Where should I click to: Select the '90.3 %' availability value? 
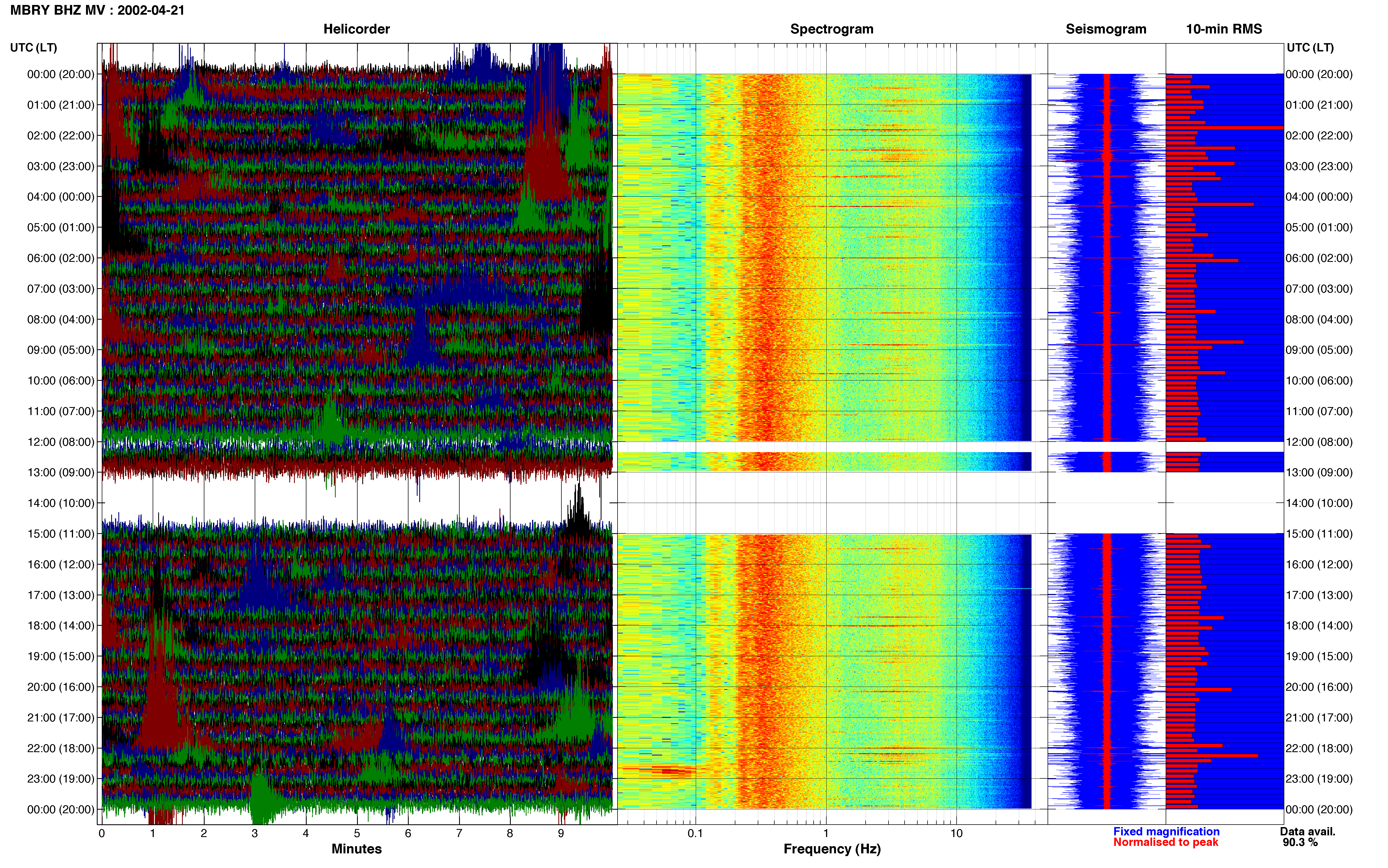(x=1300, y=842)
